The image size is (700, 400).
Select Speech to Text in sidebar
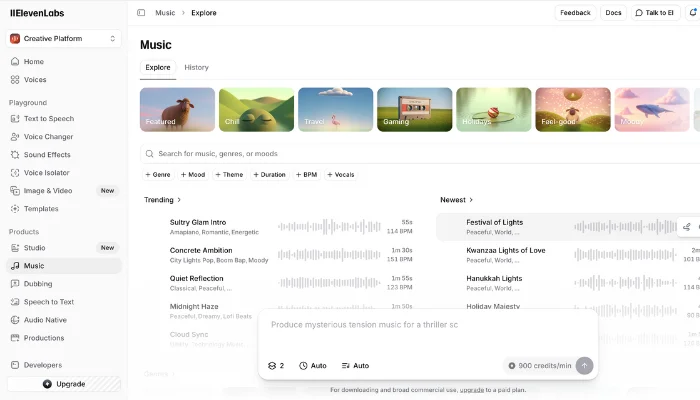[x=48, y=302]
